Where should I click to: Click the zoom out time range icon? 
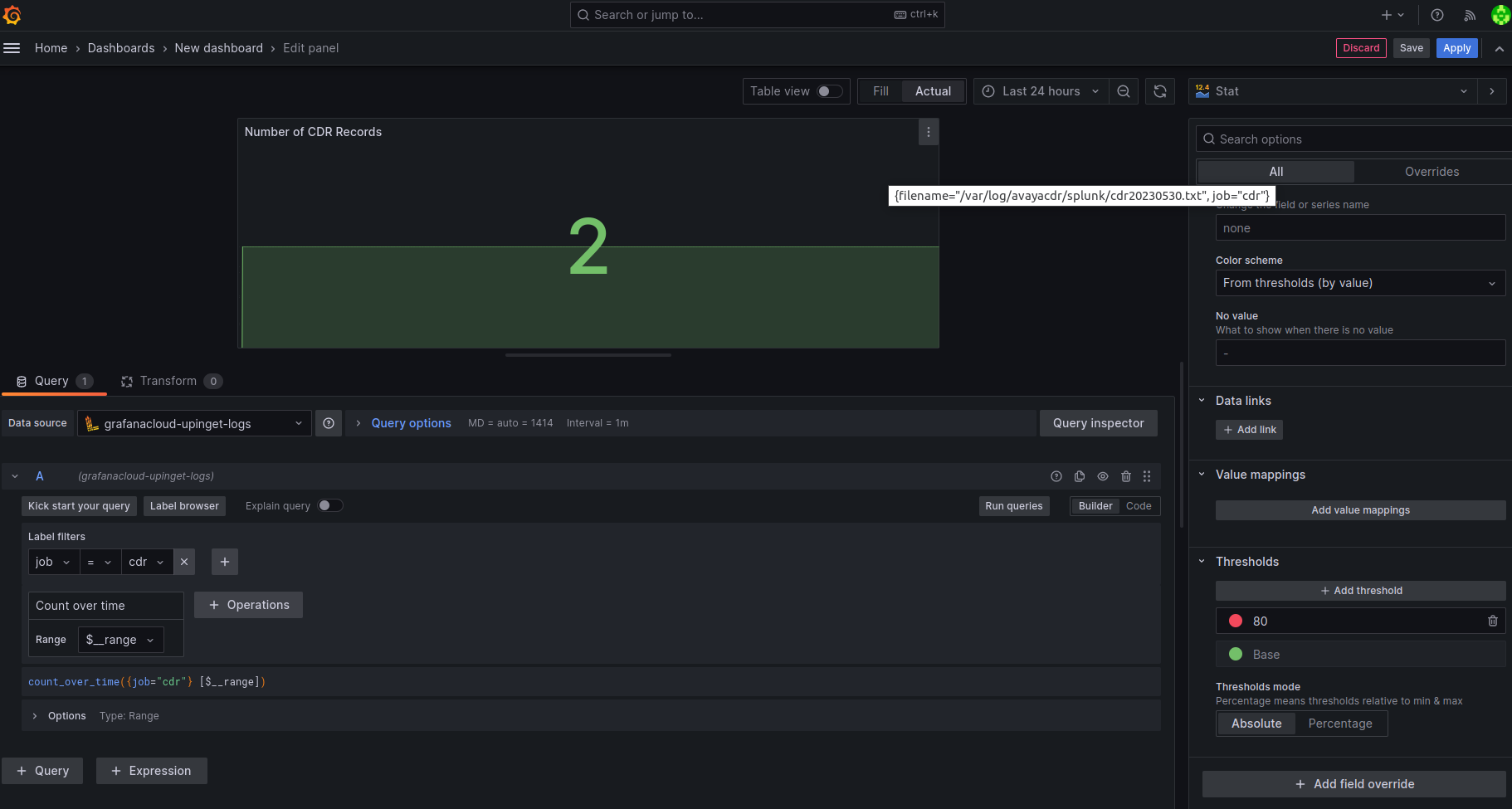(x=1123, y=91)
